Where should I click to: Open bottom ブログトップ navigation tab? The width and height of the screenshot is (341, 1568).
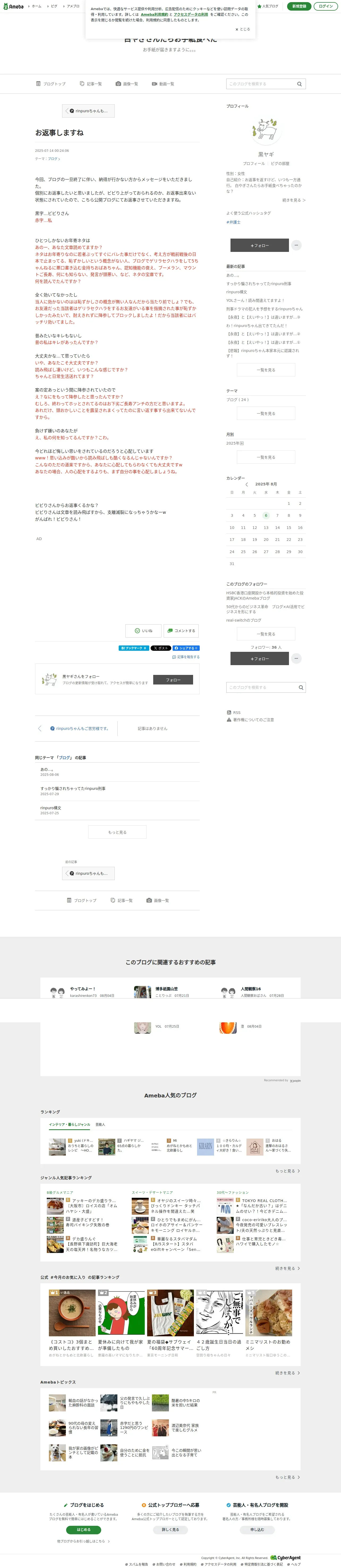click(82, 900)
